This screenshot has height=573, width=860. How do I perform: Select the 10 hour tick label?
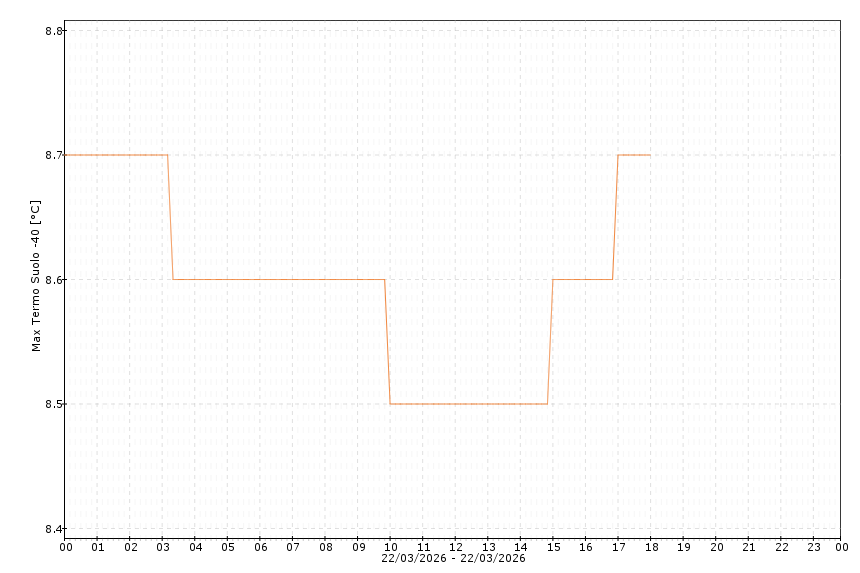(391, 547)
